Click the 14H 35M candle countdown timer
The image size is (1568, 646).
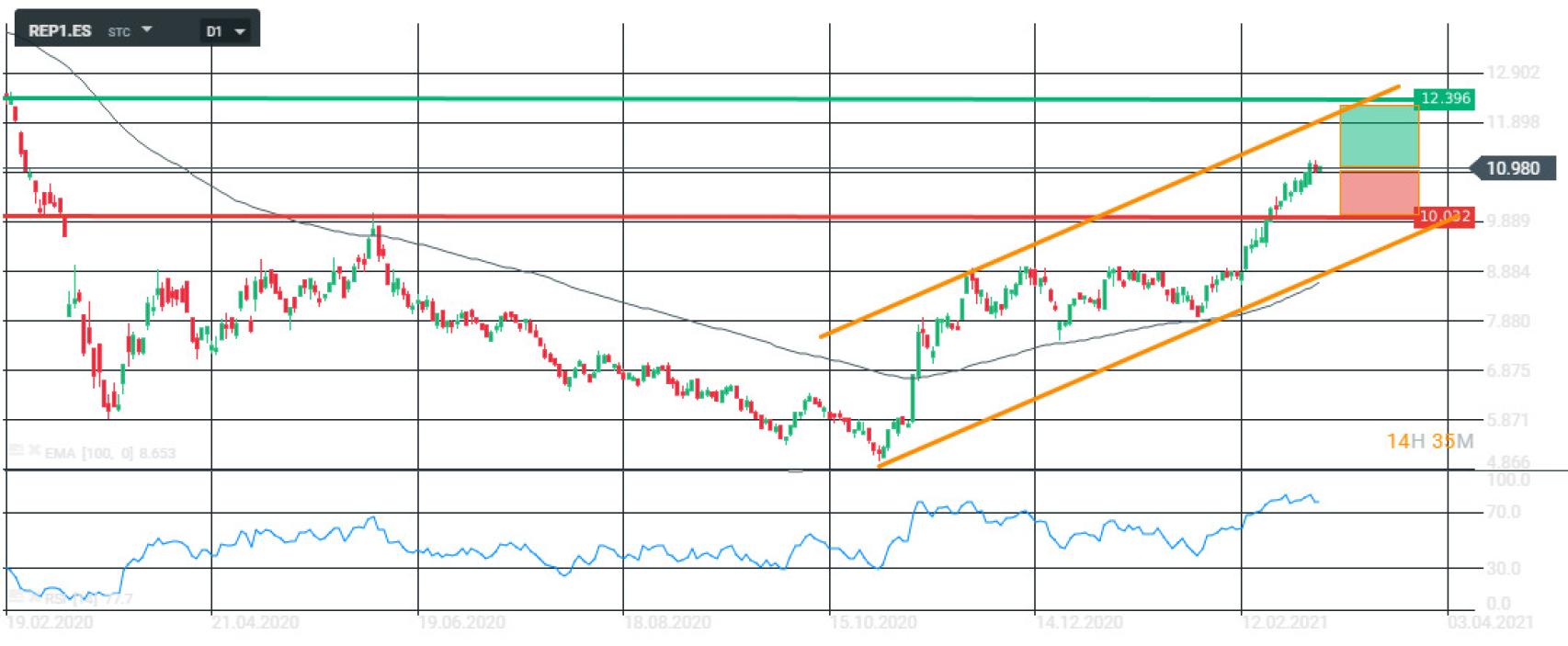(x=1429, y=442)
